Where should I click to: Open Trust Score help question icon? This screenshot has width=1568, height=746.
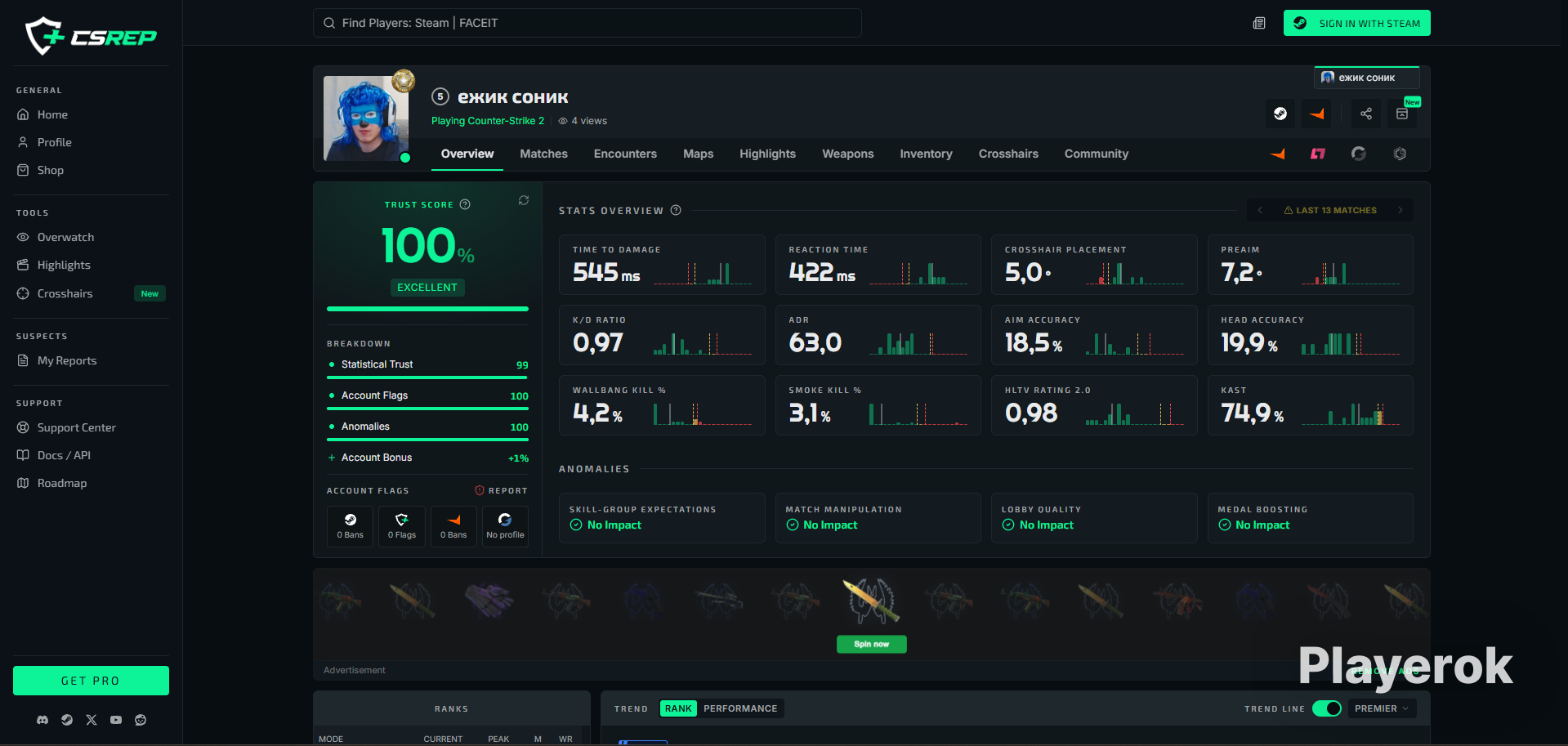(x=465, y=204)
